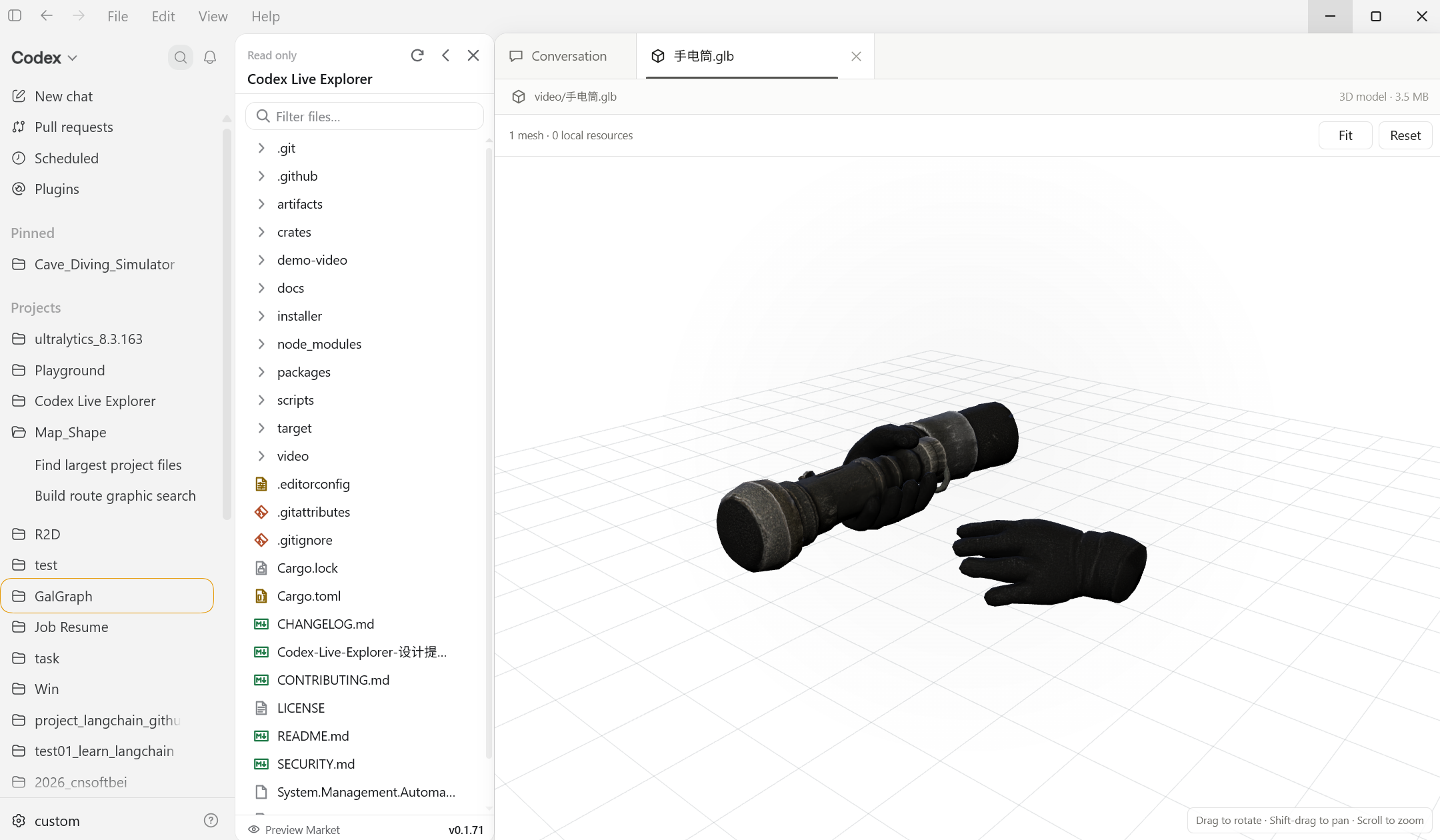Toggle the sidebar panel icon
The image size is (1440, 840).
tap(15, 15)
